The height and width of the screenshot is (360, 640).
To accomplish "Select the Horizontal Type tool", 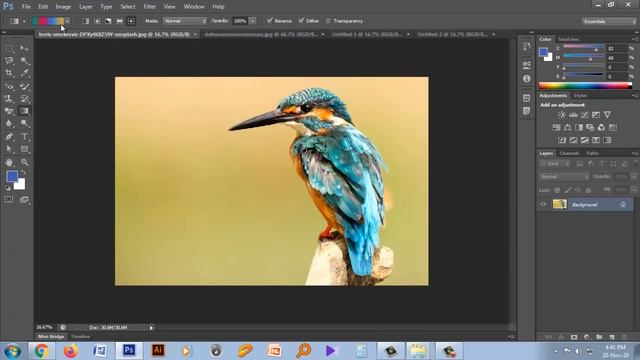I will 24,137.
